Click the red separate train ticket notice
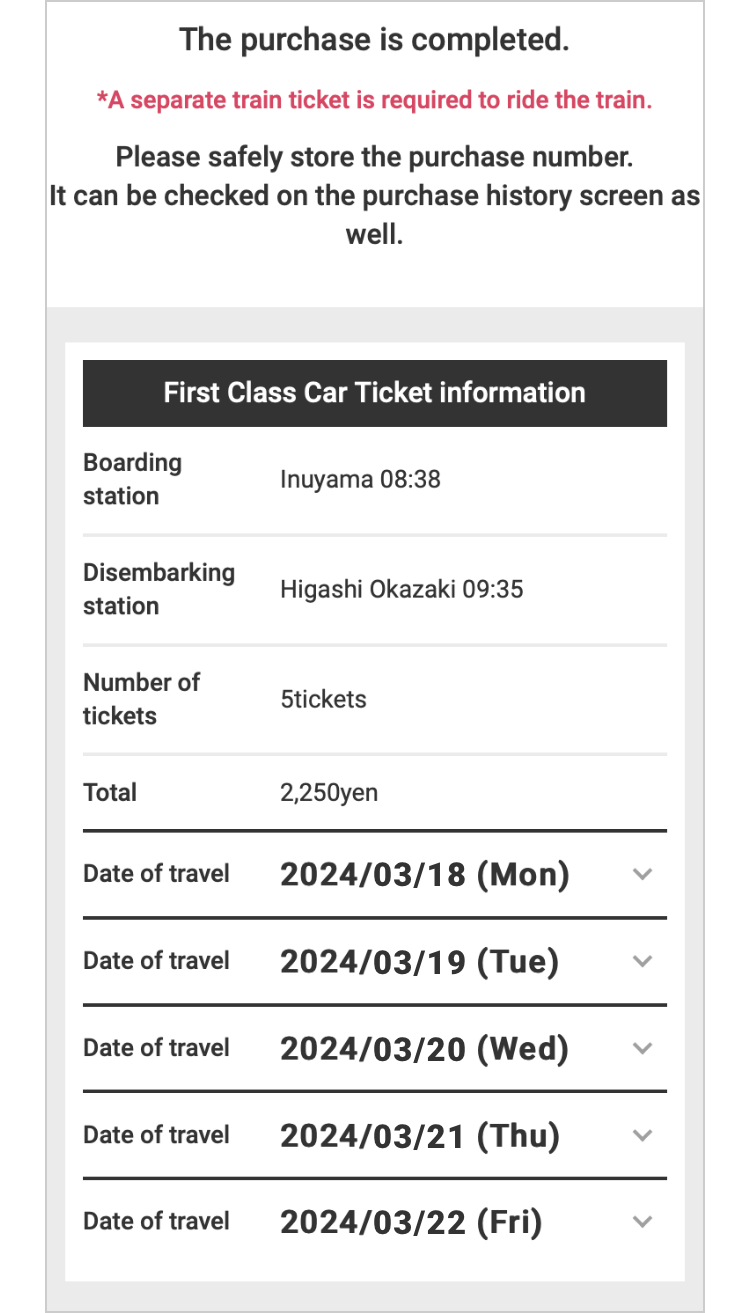The width and height of the screenshot is (750, 1313). [374, 100]
